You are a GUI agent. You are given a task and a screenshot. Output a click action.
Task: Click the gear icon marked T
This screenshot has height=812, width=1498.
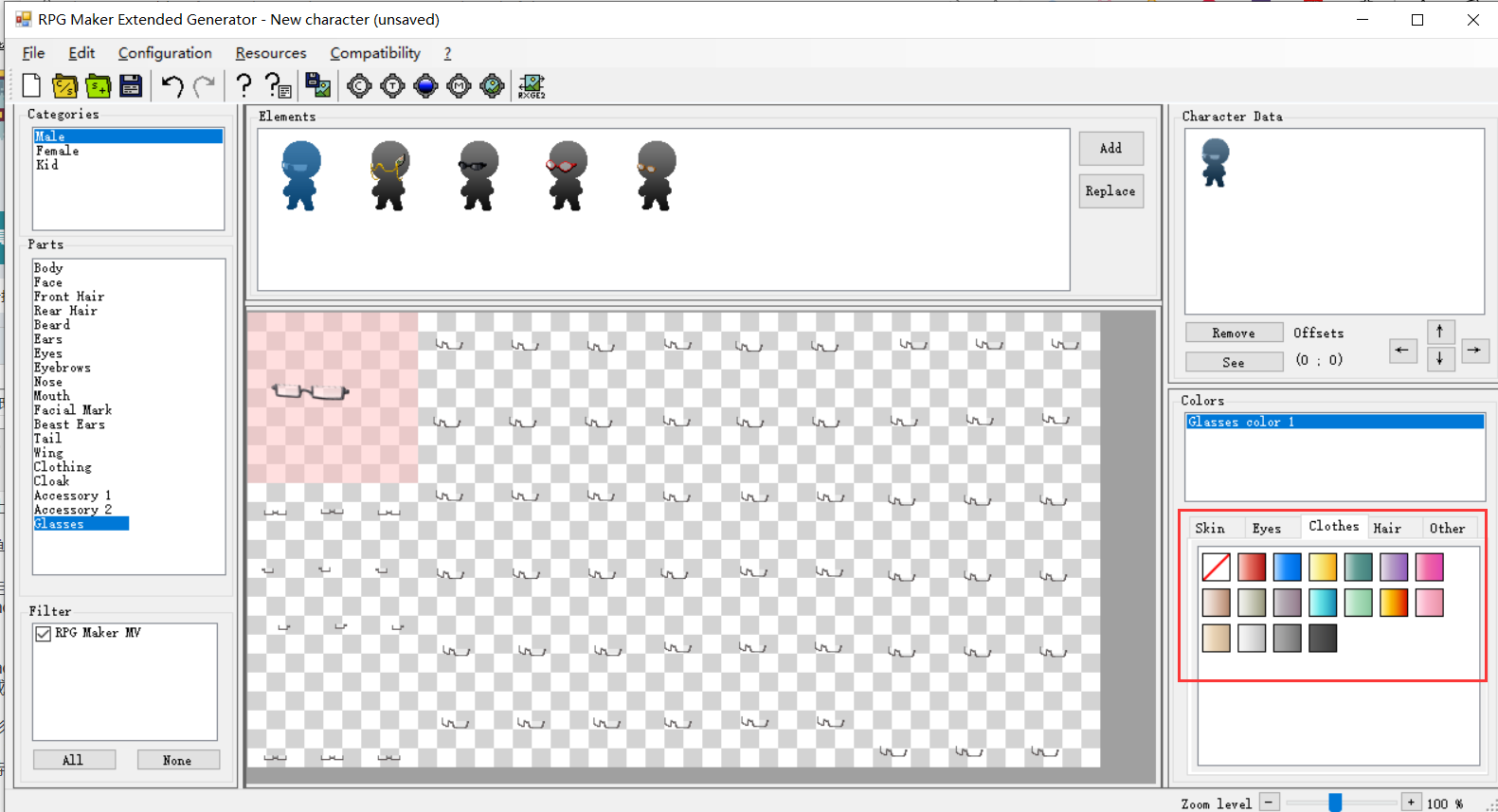(x=392, y=86)
